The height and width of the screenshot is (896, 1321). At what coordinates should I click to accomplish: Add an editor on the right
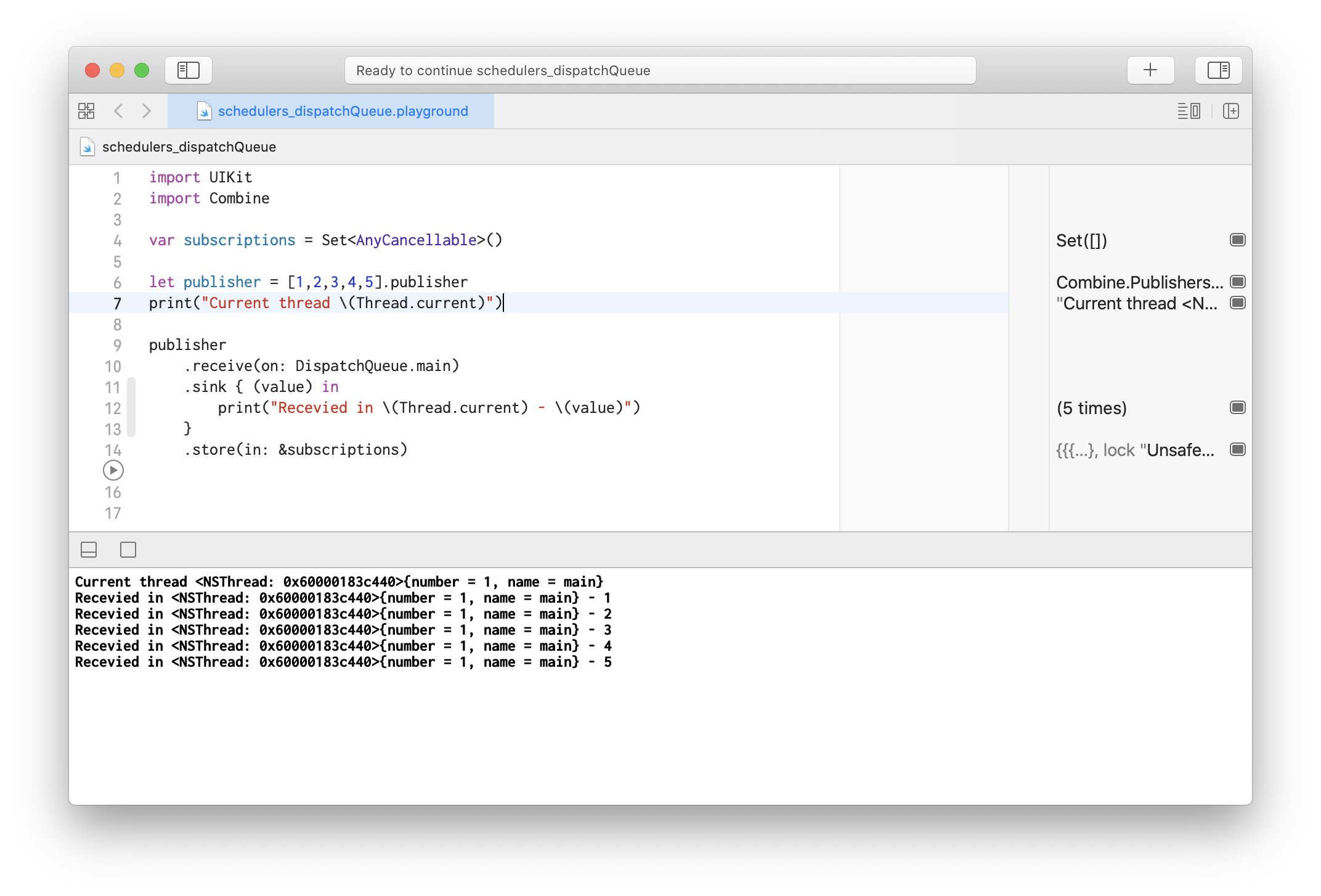(1231, 111)
